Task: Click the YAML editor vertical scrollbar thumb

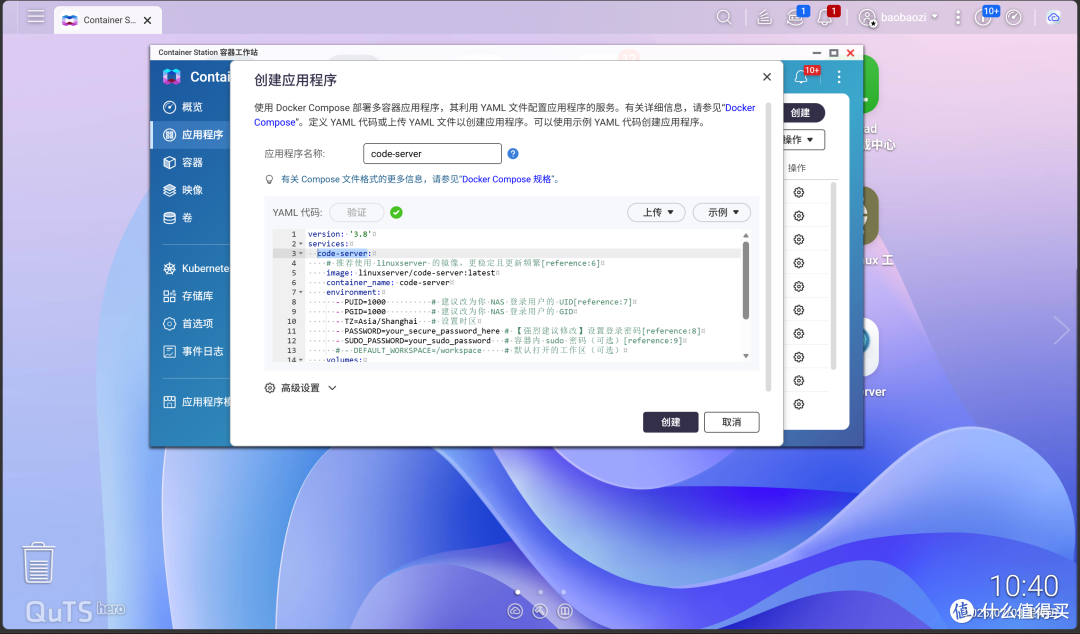Action: [x=745, y=280]
